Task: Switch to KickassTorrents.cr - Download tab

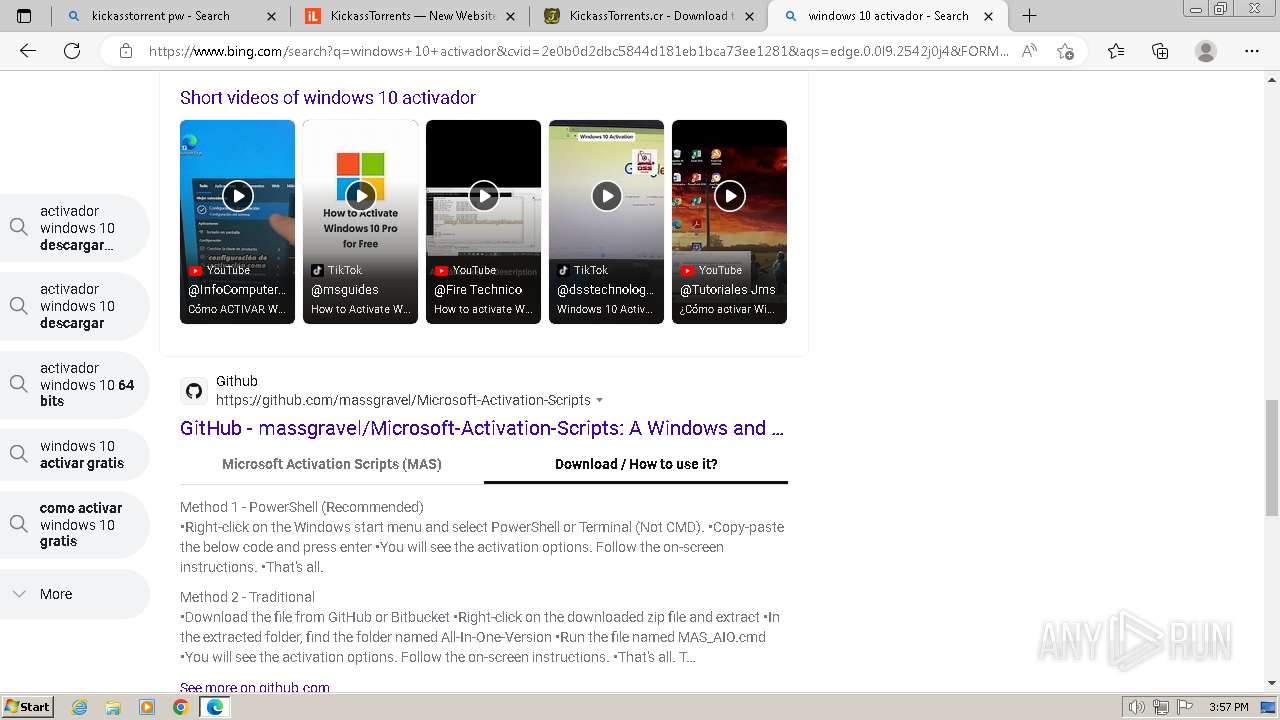Action: pyautogui.click(x=650, y=16)
